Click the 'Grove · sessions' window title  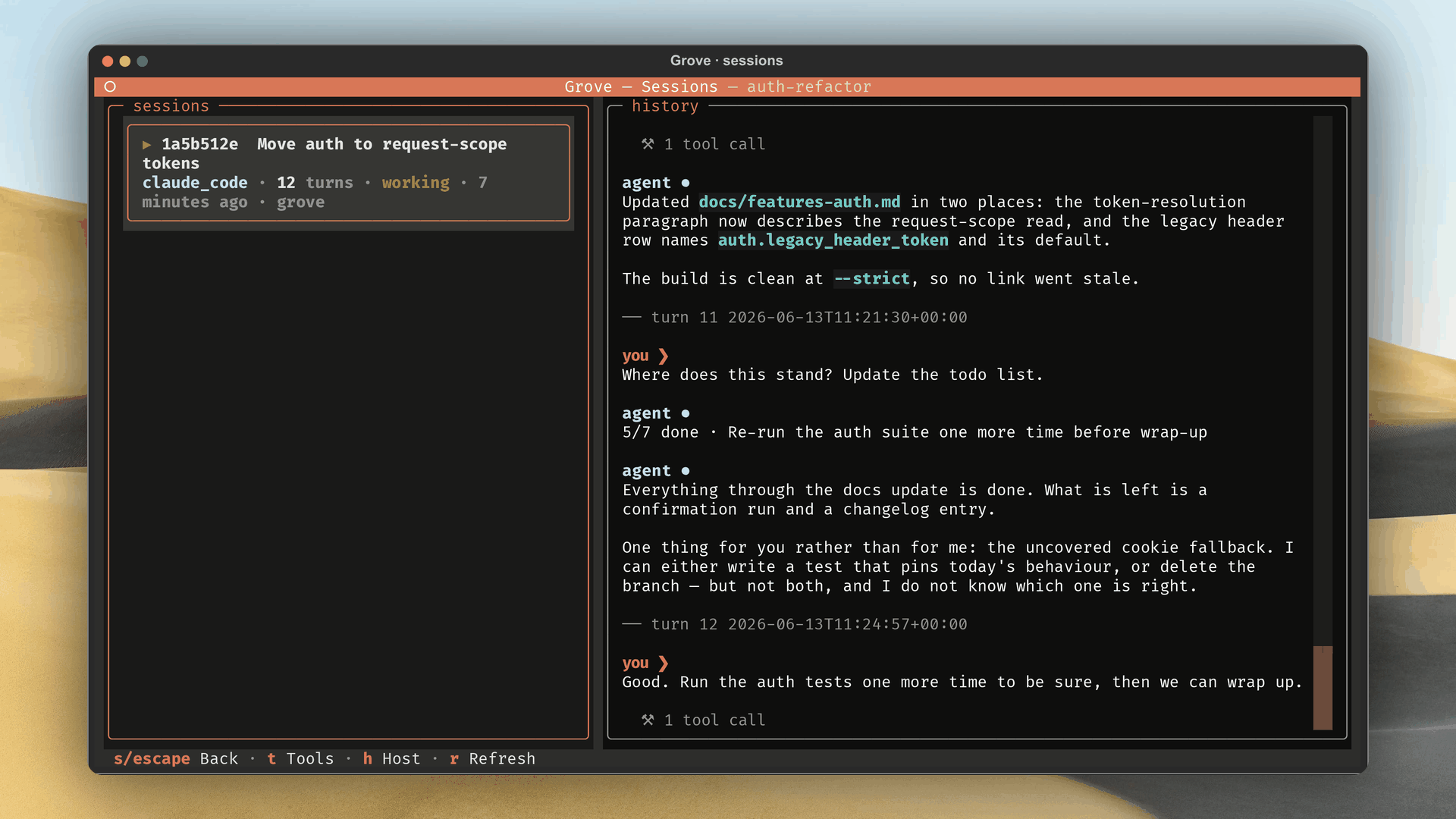point(726,61)
